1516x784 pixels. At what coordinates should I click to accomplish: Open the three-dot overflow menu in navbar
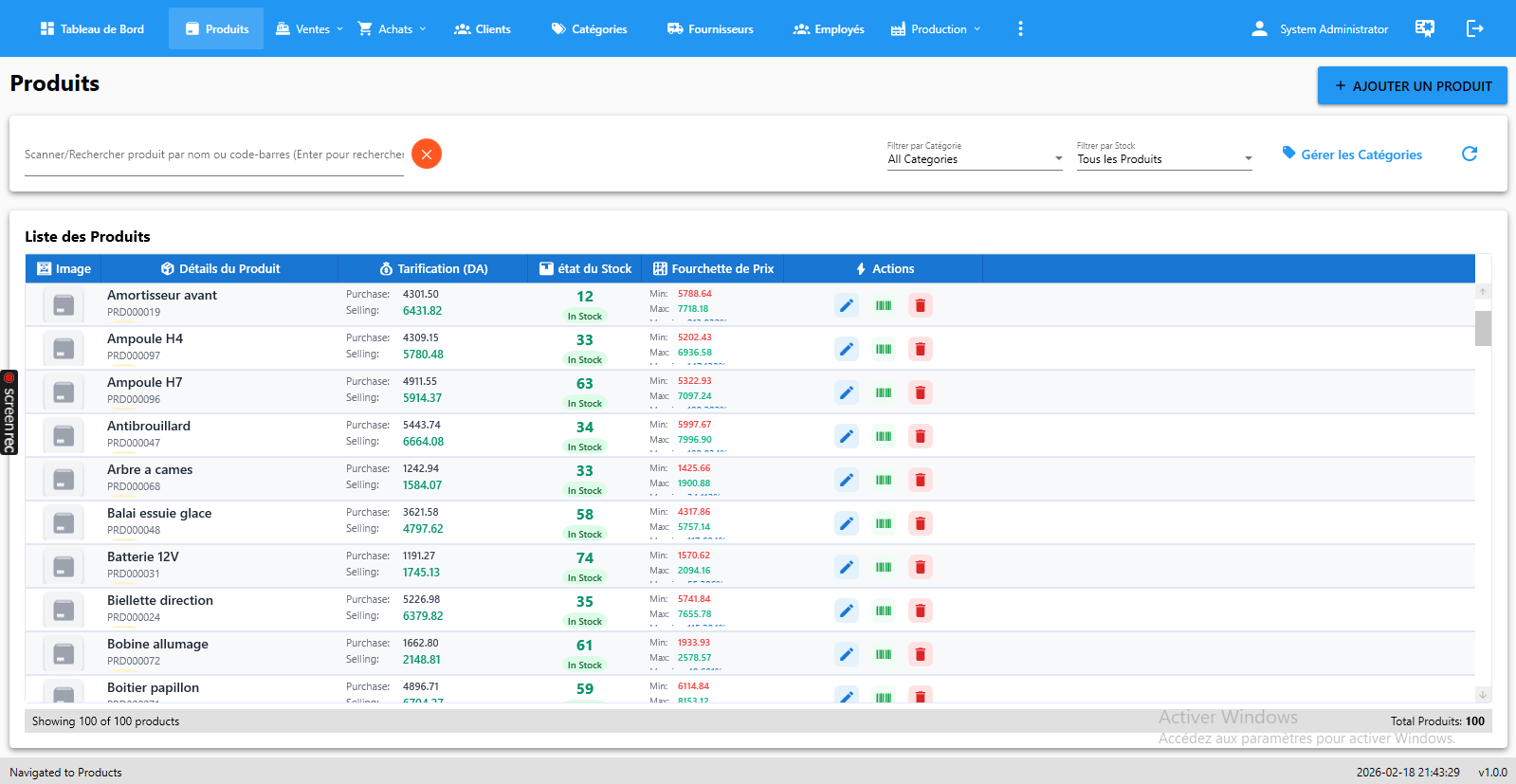tap(1020, 28)
